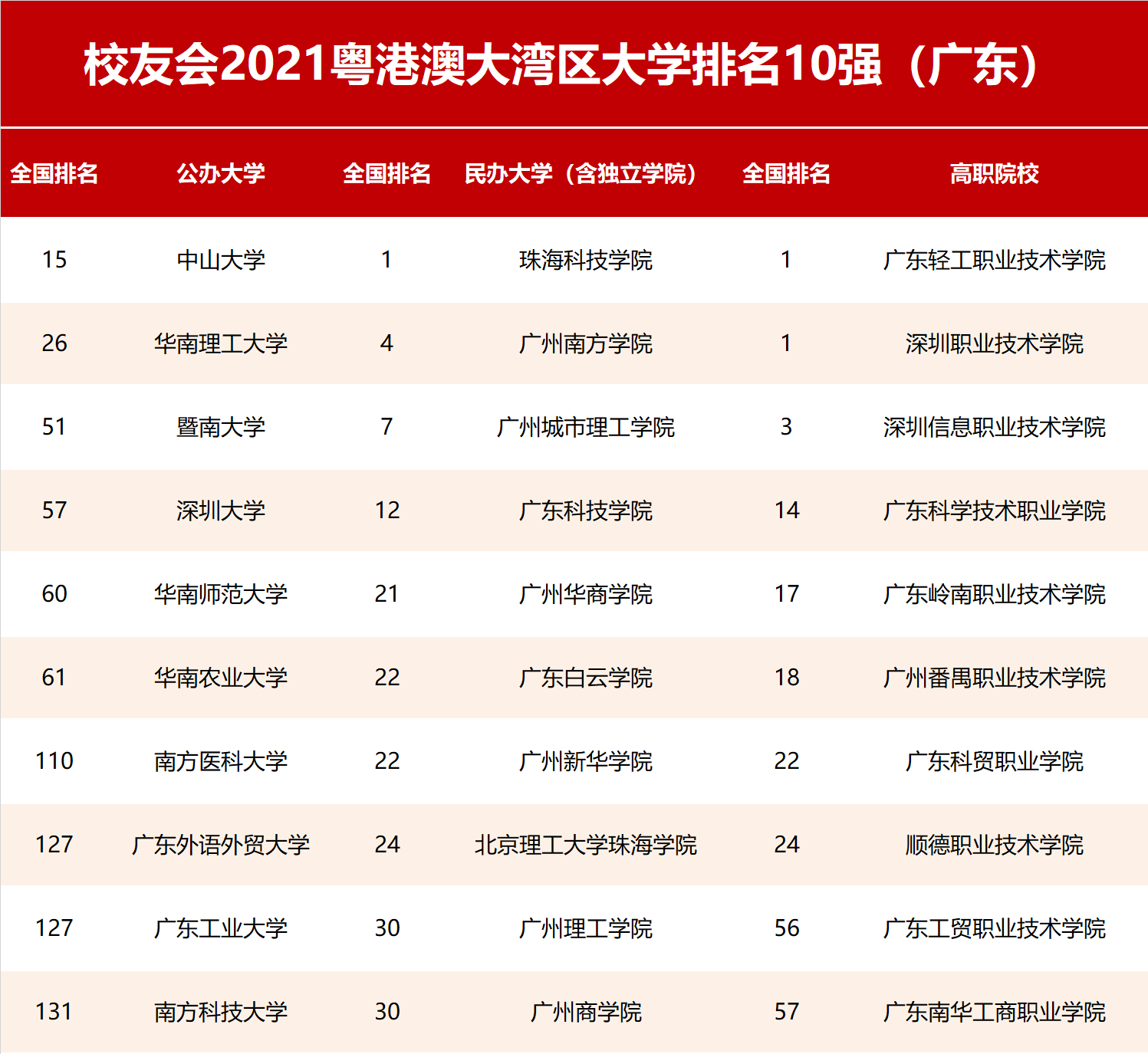This screenshot has width=1148, height=1054.
Task: Click rank 15 beside 中山大学
Action: point(54,260)
